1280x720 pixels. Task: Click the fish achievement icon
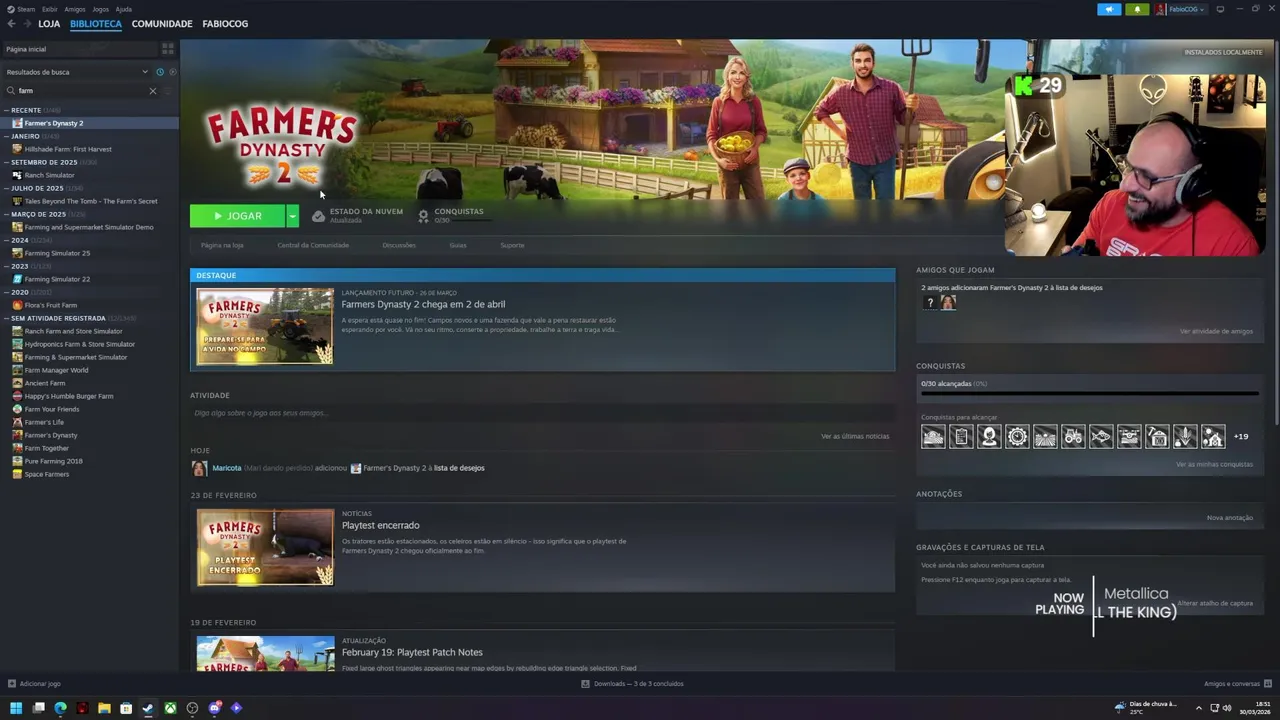coord(1101,436)
